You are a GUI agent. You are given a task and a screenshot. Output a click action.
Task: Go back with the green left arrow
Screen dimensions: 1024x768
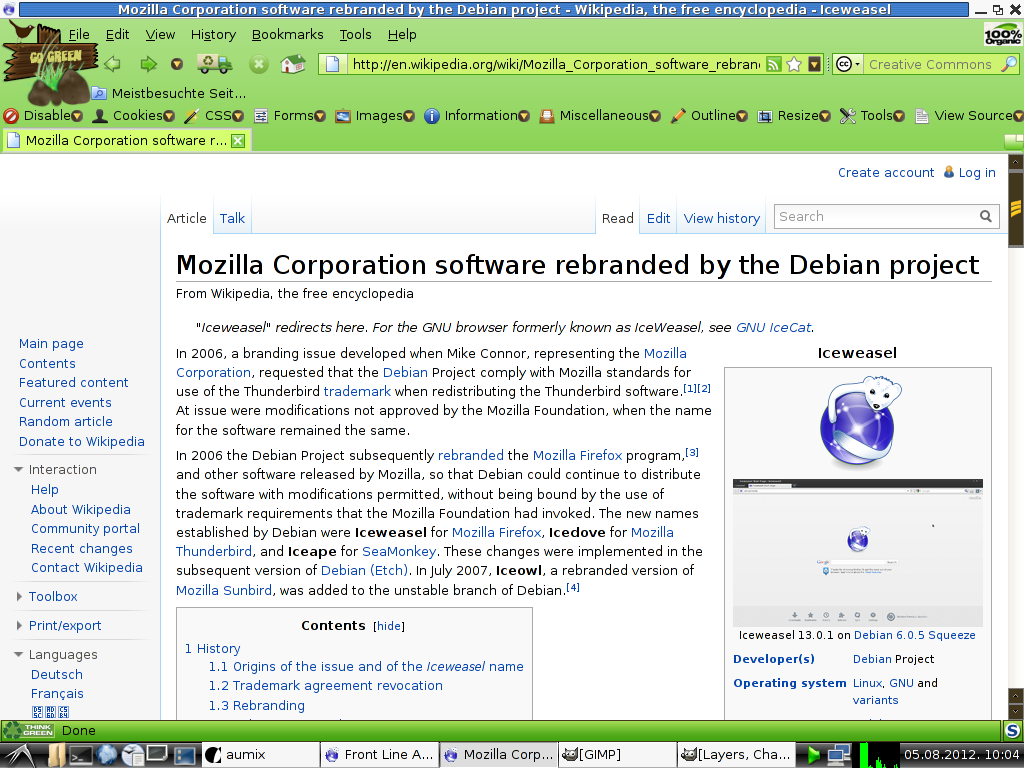tap(112, 64)
